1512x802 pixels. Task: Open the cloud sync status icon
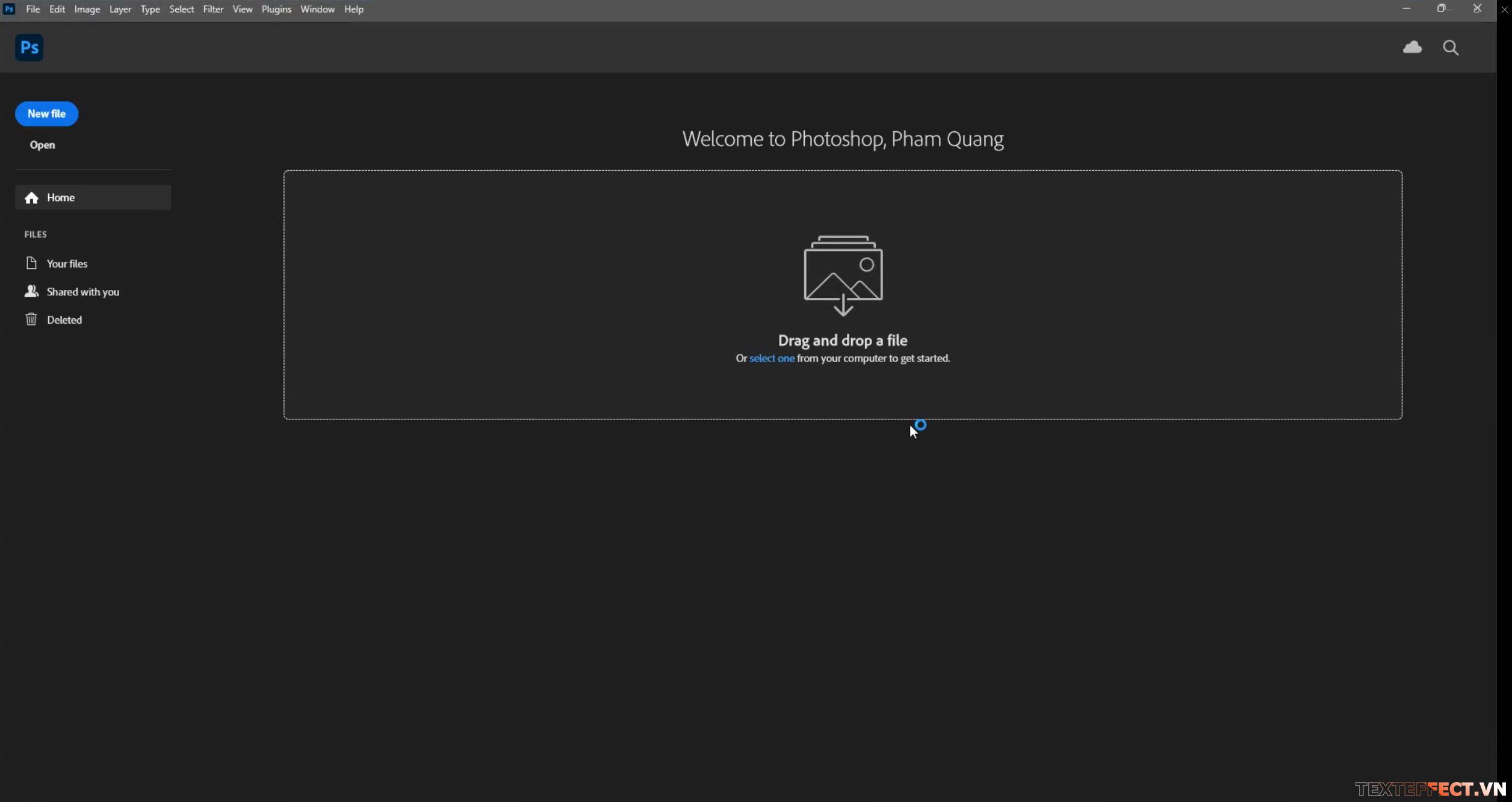pos(1412,47)
